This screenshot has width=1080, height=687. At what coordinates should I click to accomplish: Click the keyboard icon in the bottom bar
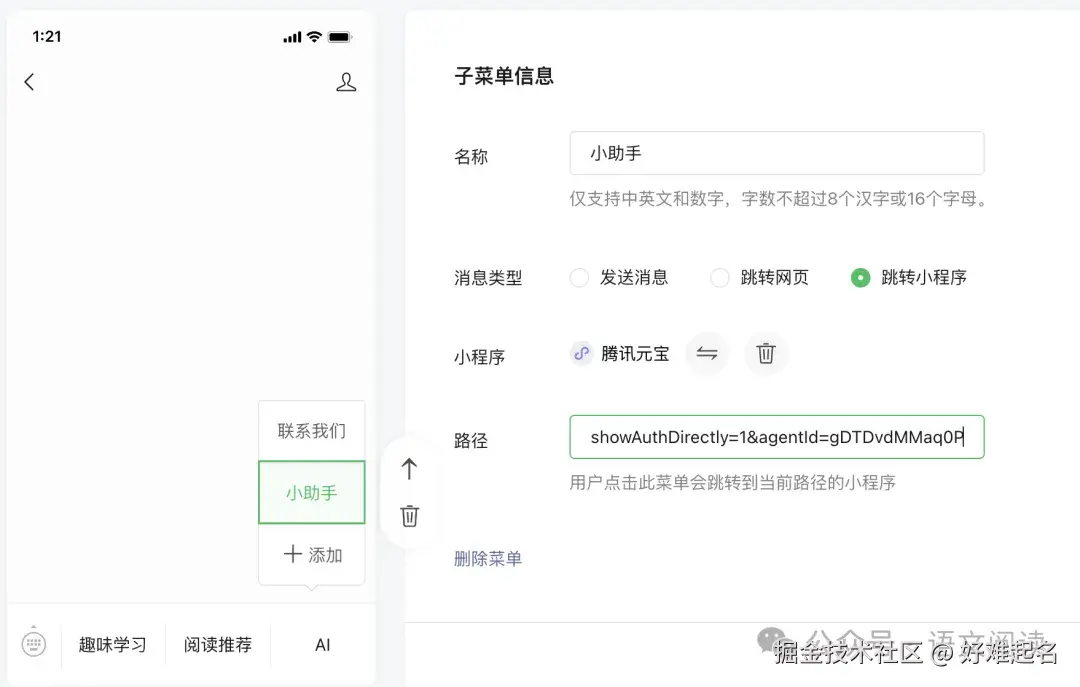pyautogui.click(x=34, y=645)
